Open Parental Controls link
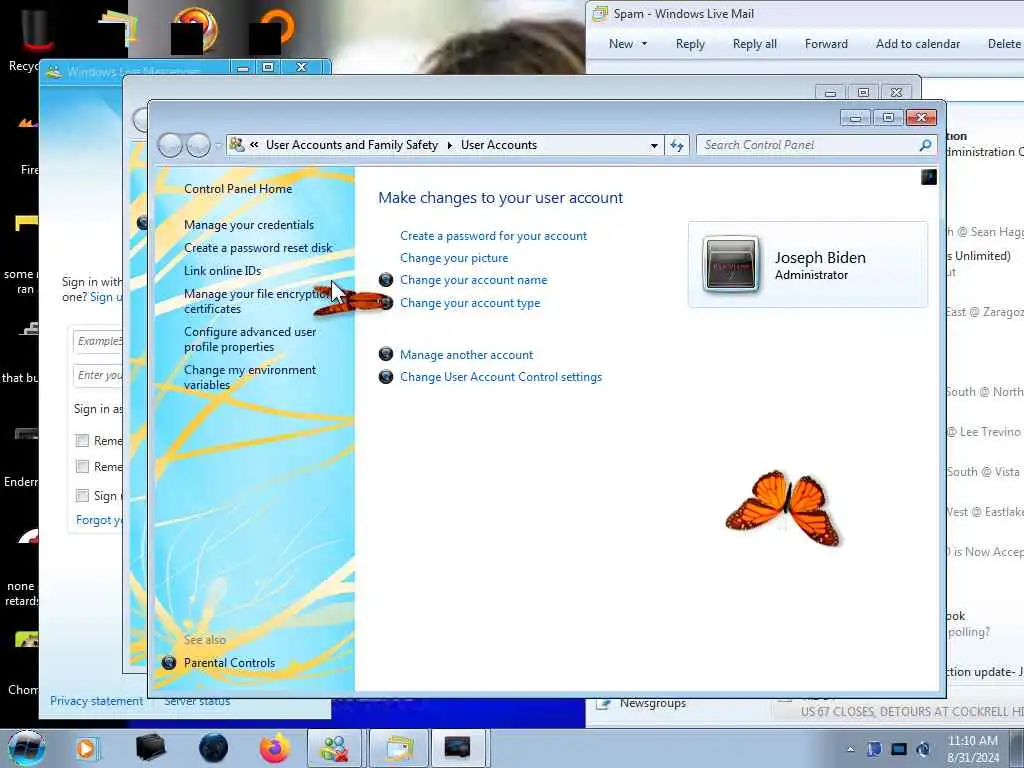Image resolution: width=1024 pixels, height=768 pixels. (229, 663)
